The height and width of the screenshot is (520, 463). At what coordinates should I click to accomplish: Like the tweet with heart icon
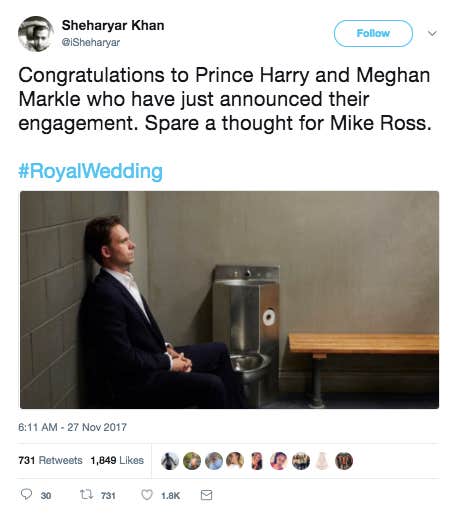click(x=147, y=495)
